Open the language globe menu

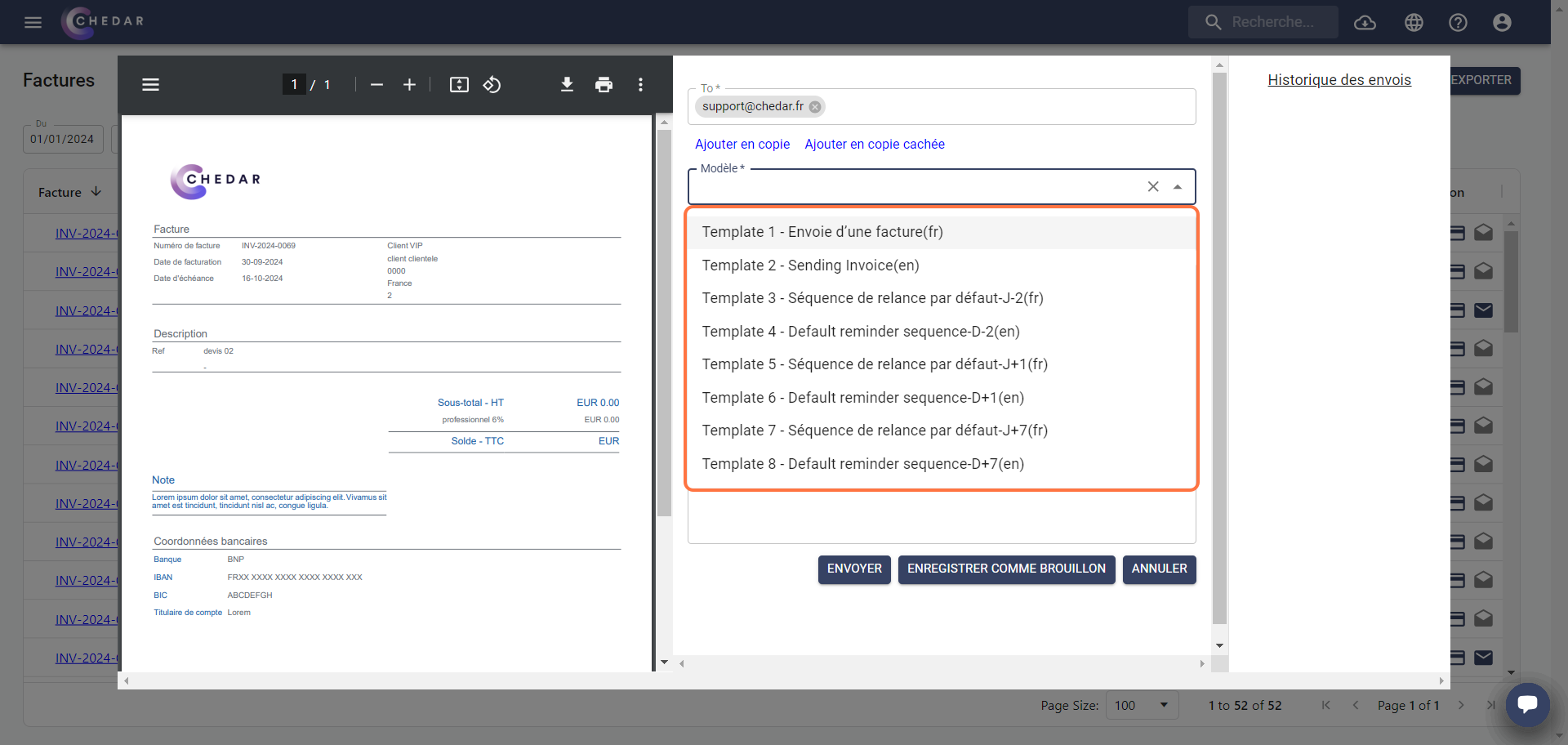(1414, 23)
